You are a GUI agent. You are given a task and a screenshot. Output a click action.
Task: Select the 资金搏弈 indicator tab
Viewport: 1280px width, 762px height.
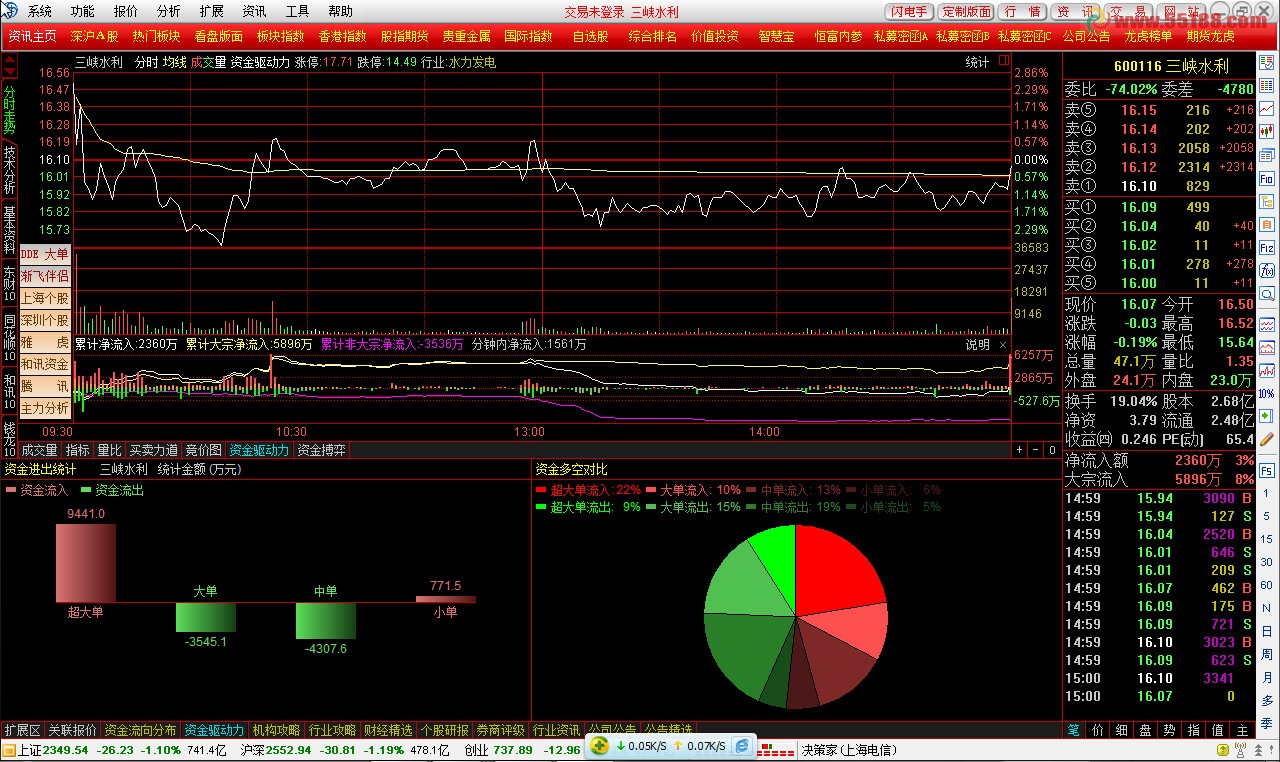(x=321, y=450)
